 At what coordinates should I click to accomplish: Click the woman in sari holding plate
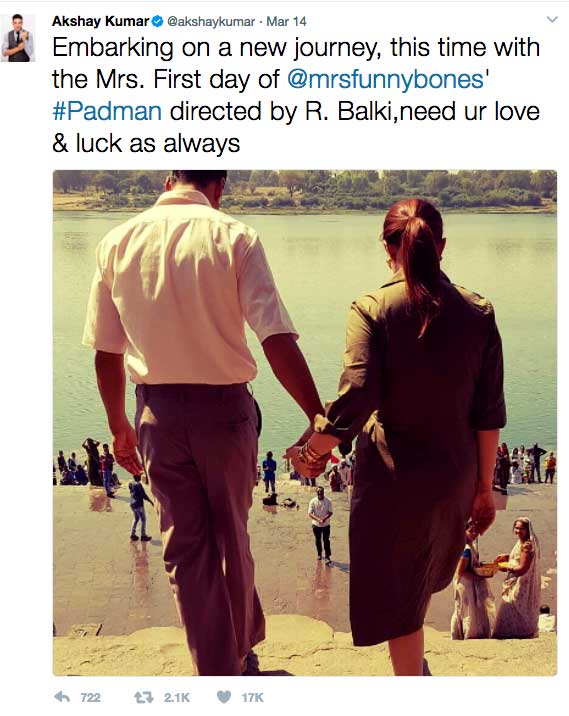click(x=520, y=578)
